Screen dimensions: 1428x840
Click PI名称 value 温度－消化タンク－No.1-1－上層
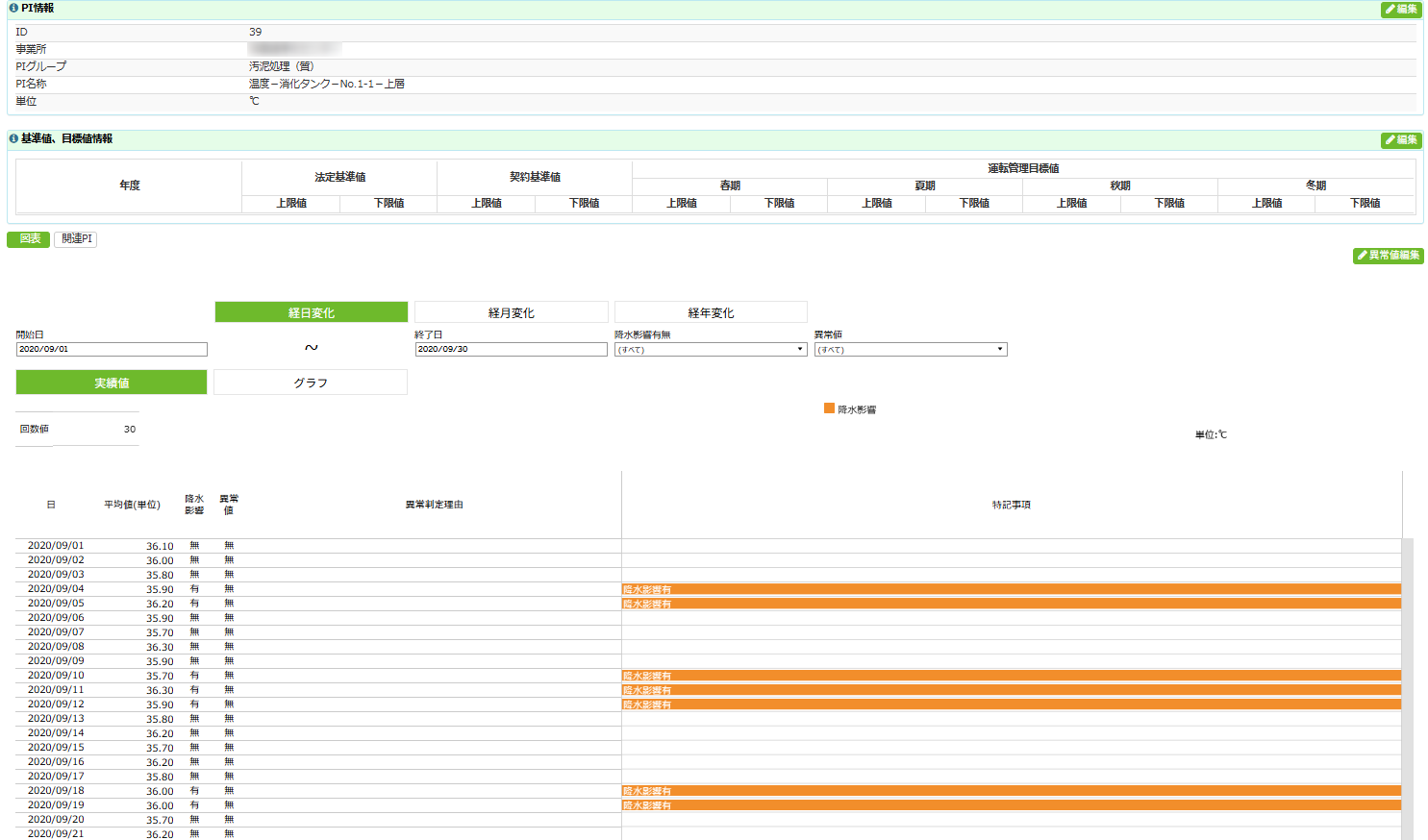pyautogui.click(x=326, y=84)
